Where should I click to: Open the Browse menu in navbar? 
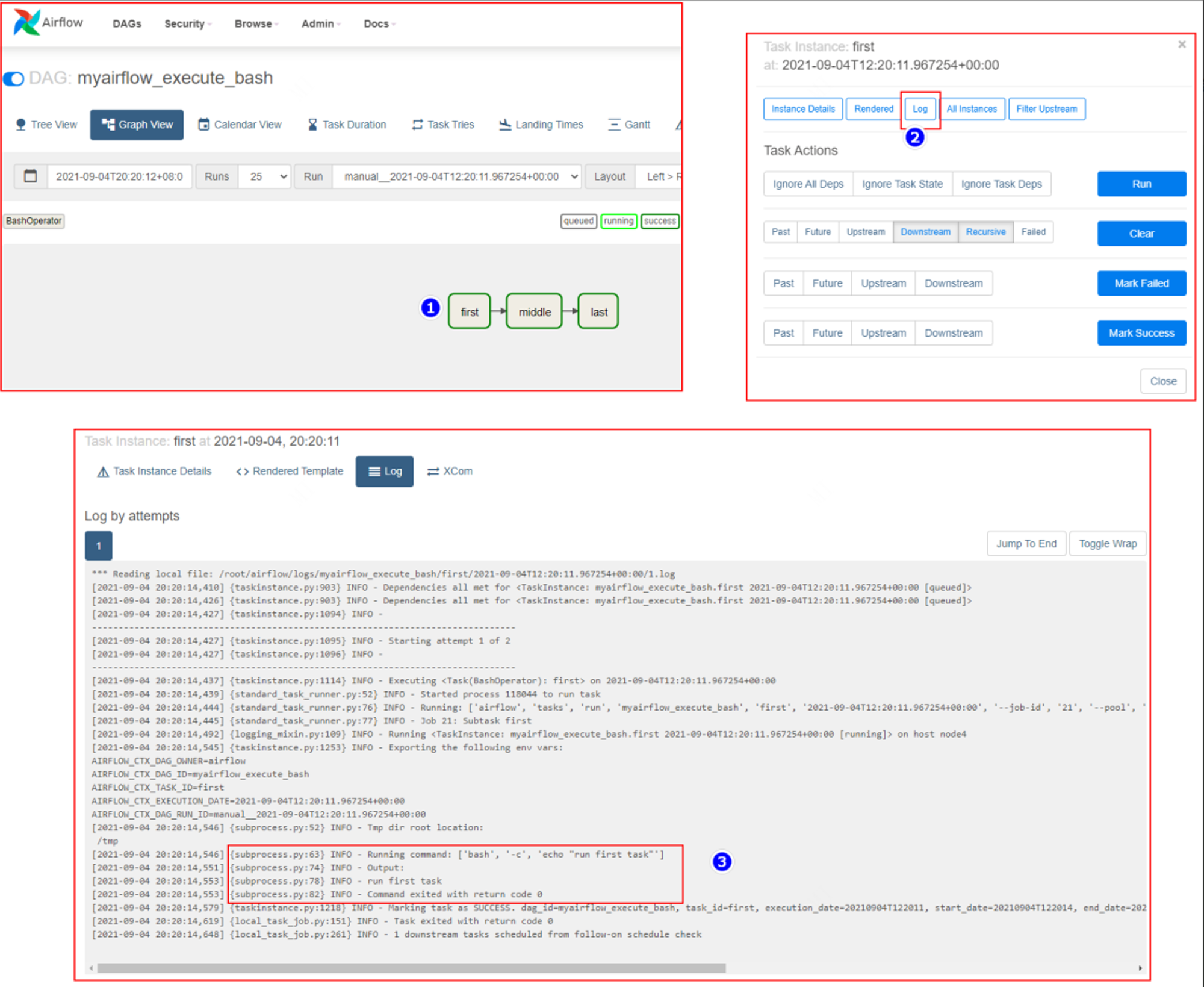pos(256,24)
